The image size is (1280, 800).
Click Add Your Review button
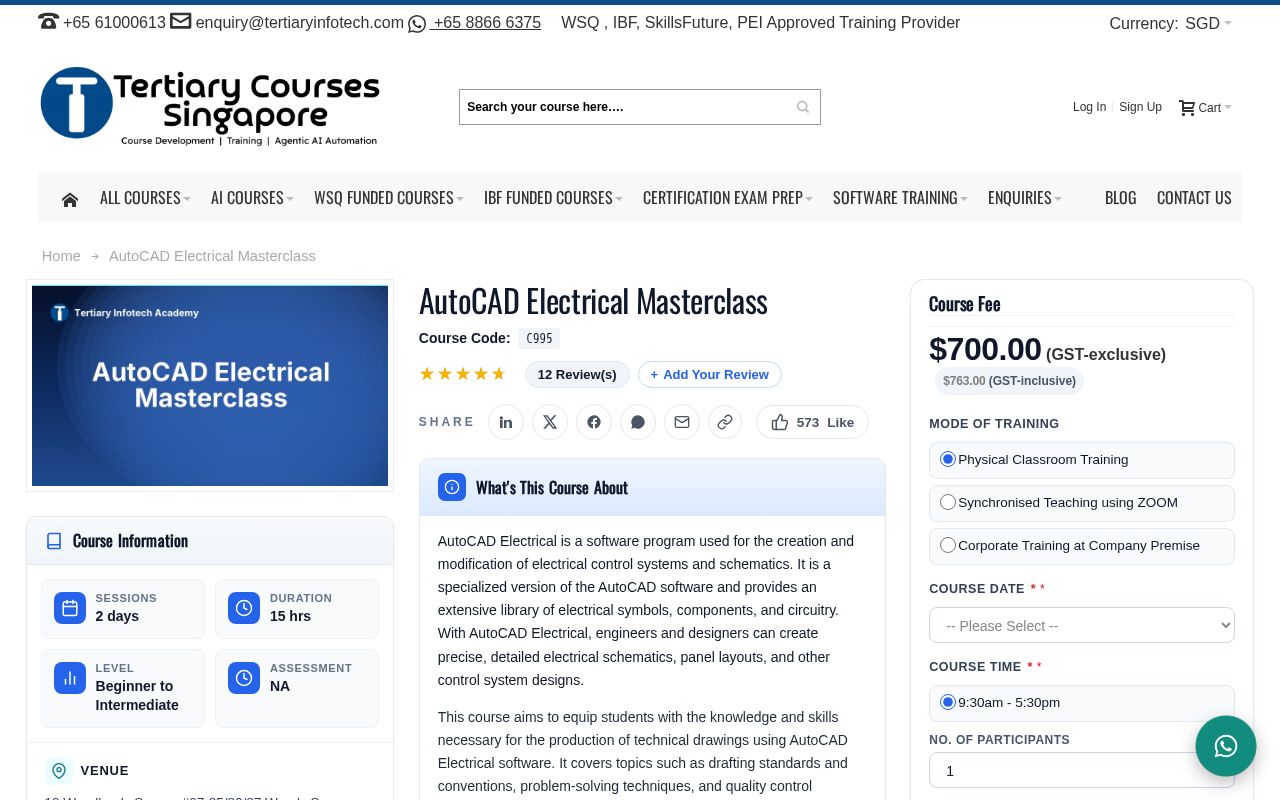click(710, 375)
